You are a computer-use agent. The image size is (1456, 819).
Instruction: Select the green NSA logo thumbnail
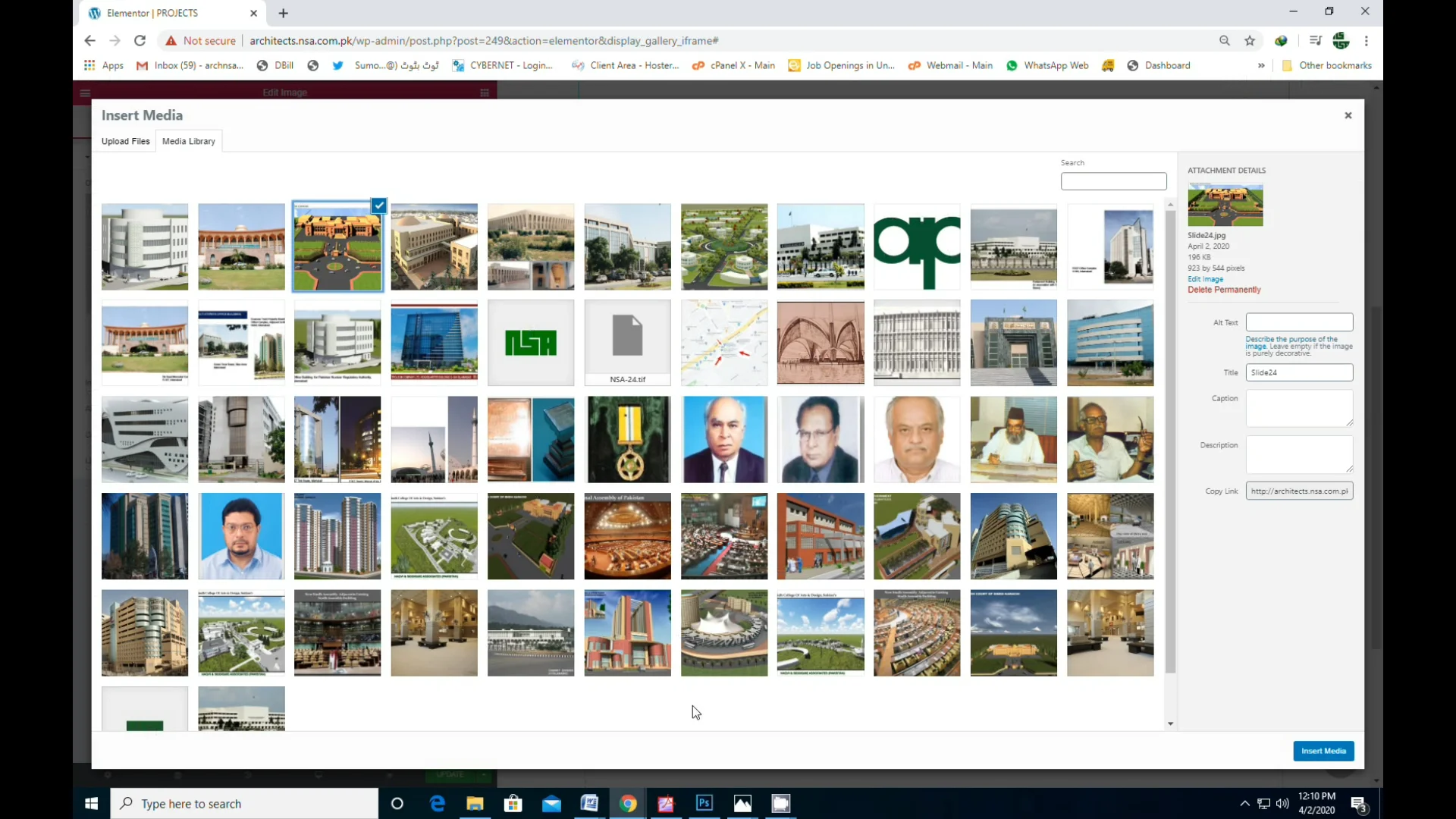pyautogui.click(x=531, y=343)
